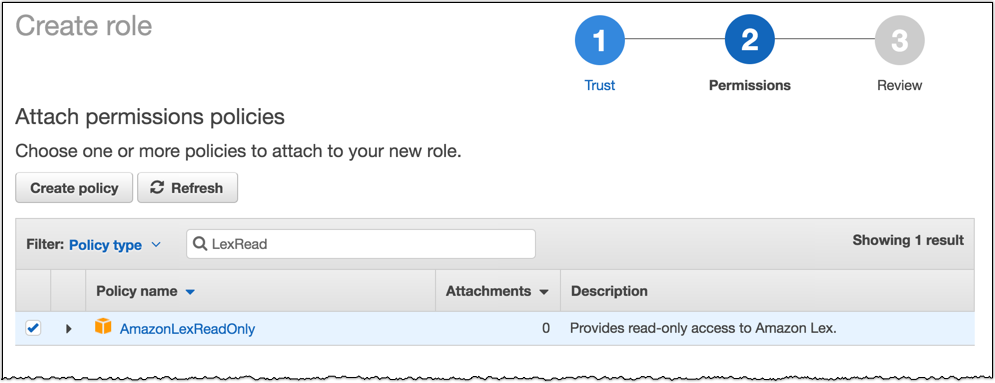Click the orange AmazonLexReadOnly policy box icon
995x383 pixels.
tap(103, 328)
